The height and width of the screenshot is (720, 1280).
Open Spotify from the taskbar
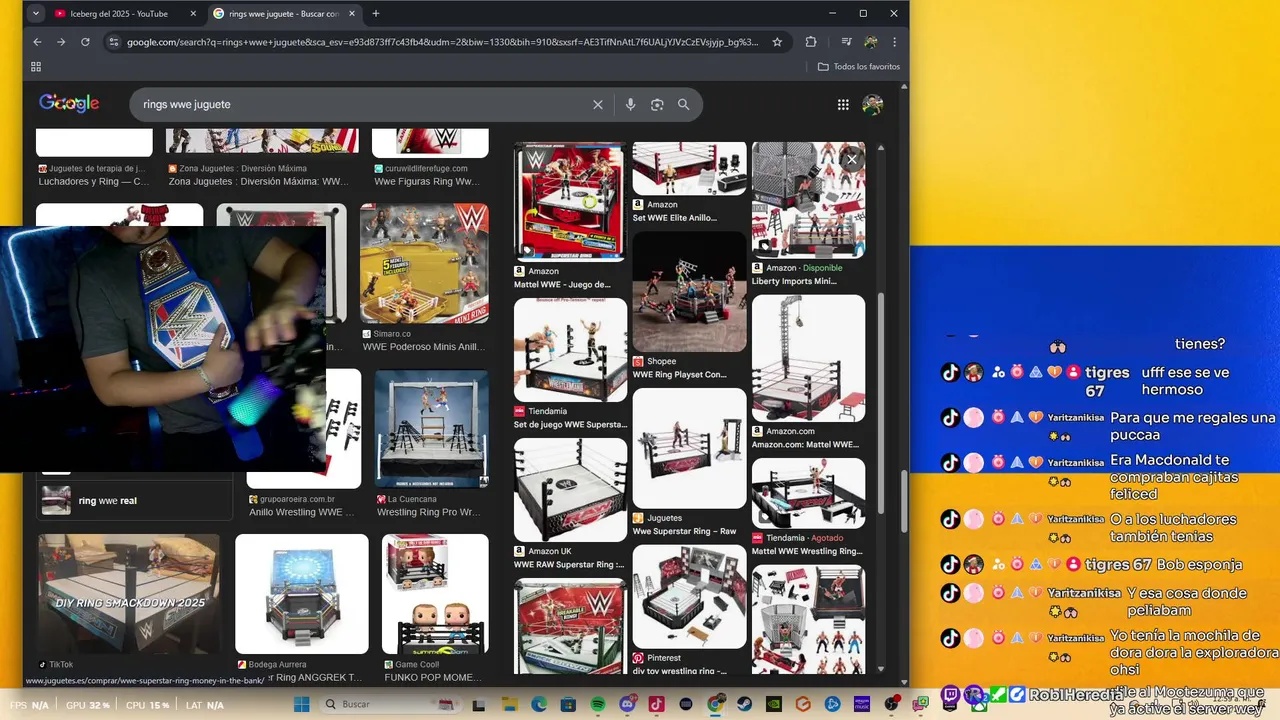[597, 704]
